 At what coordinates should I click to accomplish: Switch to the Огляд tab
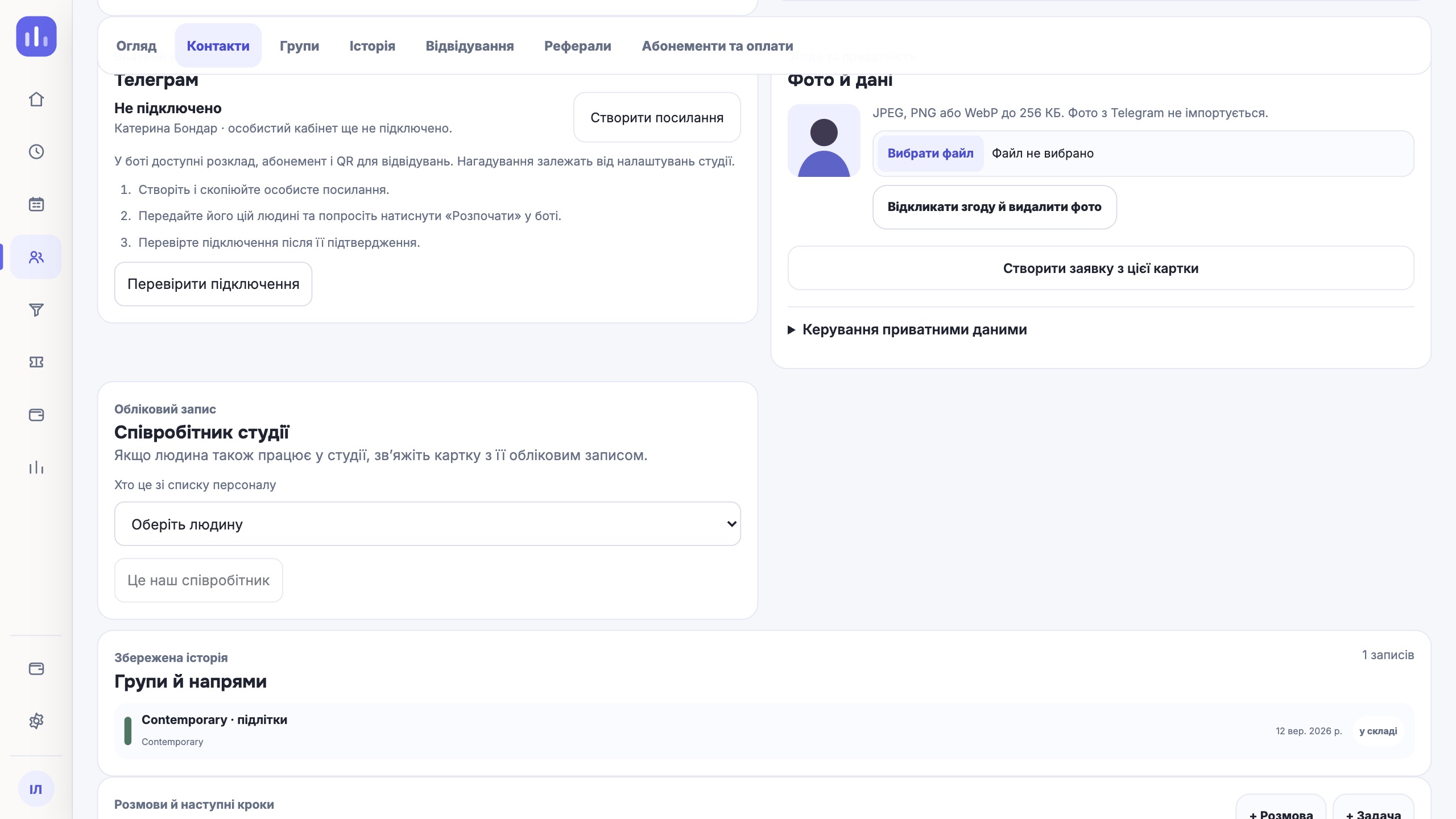136,45
